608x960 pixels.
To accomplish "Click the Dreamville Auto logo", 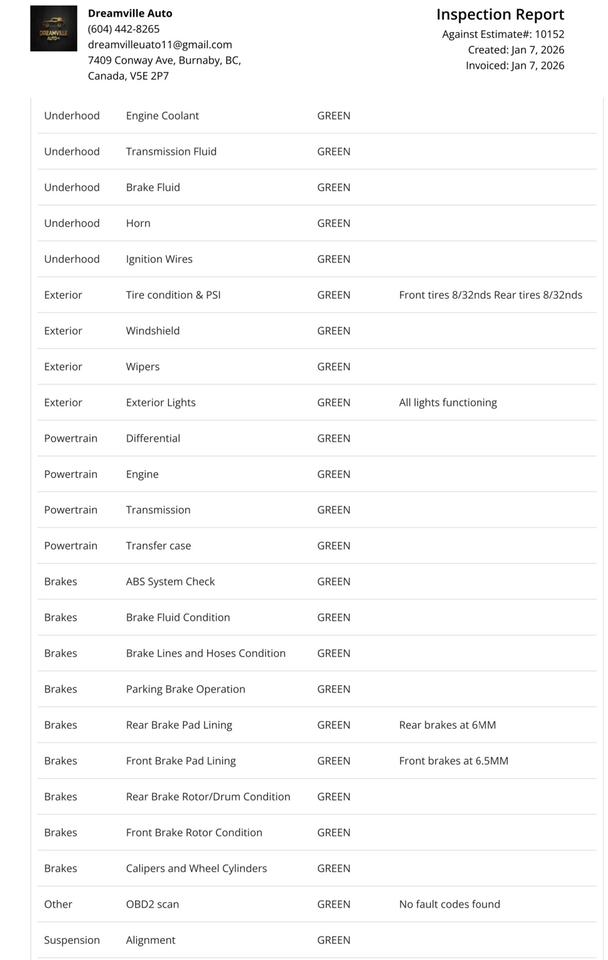I will tap(54, 28).
